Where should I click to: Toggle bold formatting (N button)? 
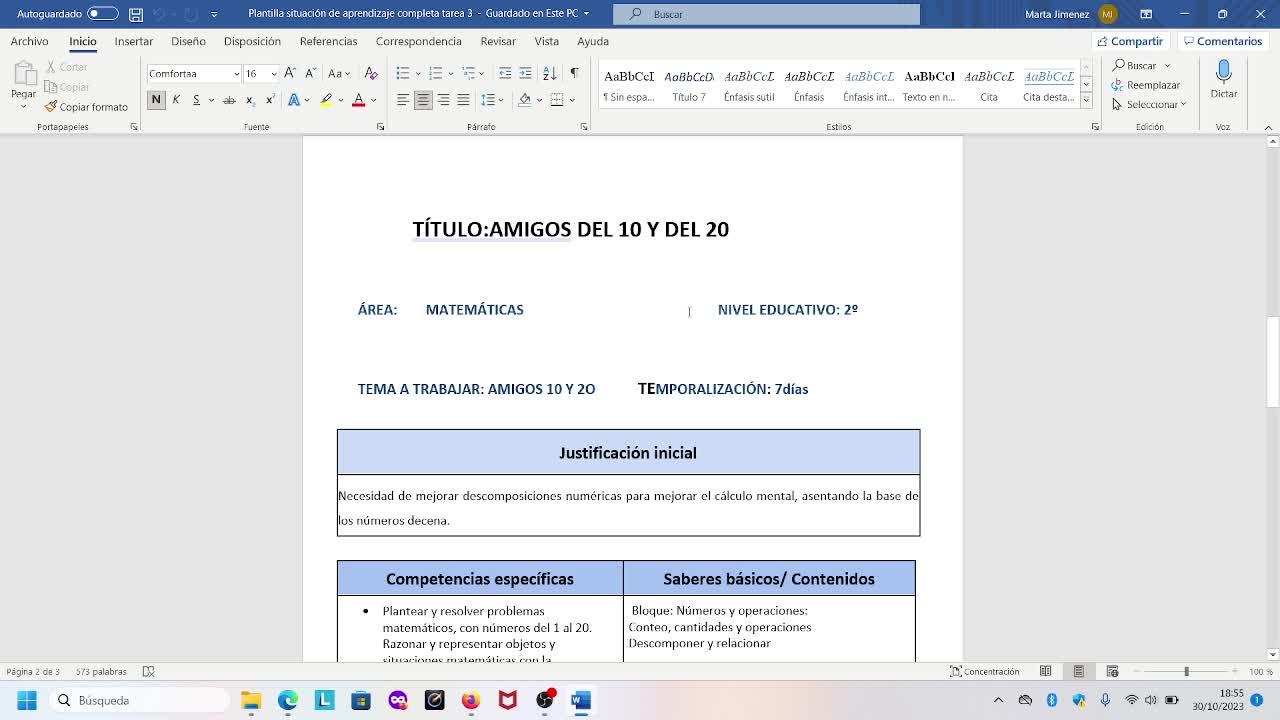[x=156, y=100]
